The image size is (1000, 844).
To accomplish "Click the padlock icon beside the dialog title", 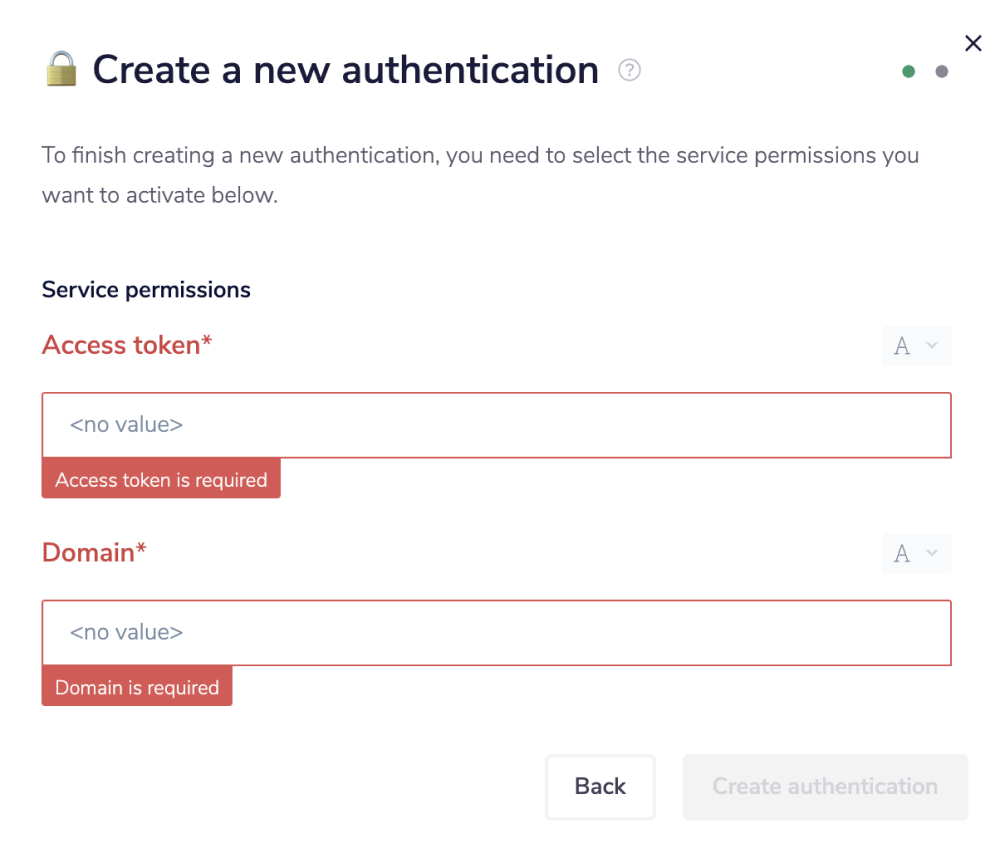I will (60, 68).
